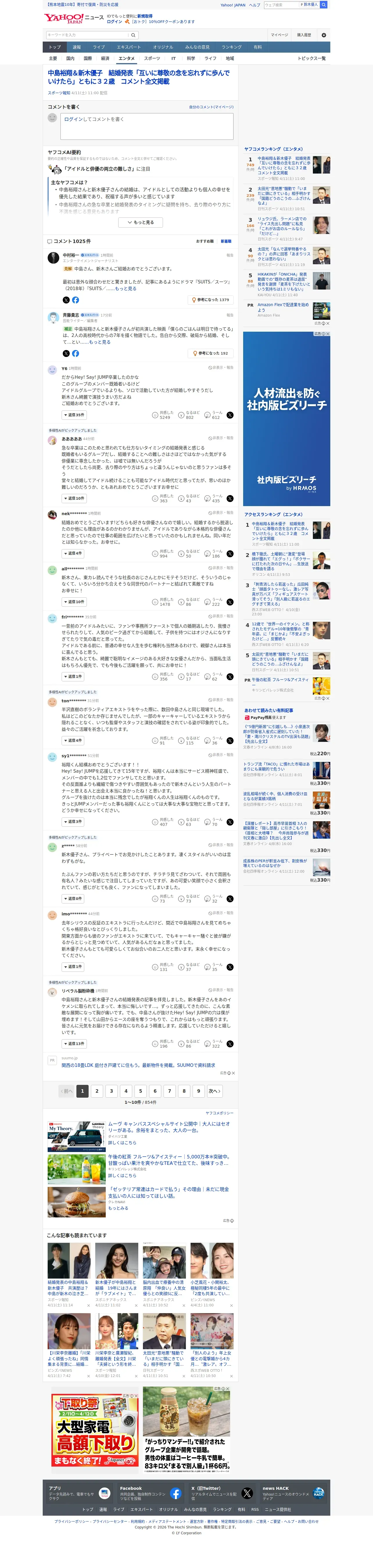Switch comment sort to 新着順
This screenshot has height=1568, width=373.
tap(226, 241)
